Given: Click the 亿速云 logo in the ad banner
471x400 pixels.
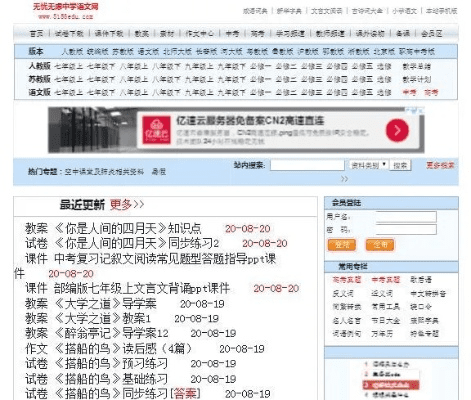Looking at the screenshot, I should click(x=156, y=130).
